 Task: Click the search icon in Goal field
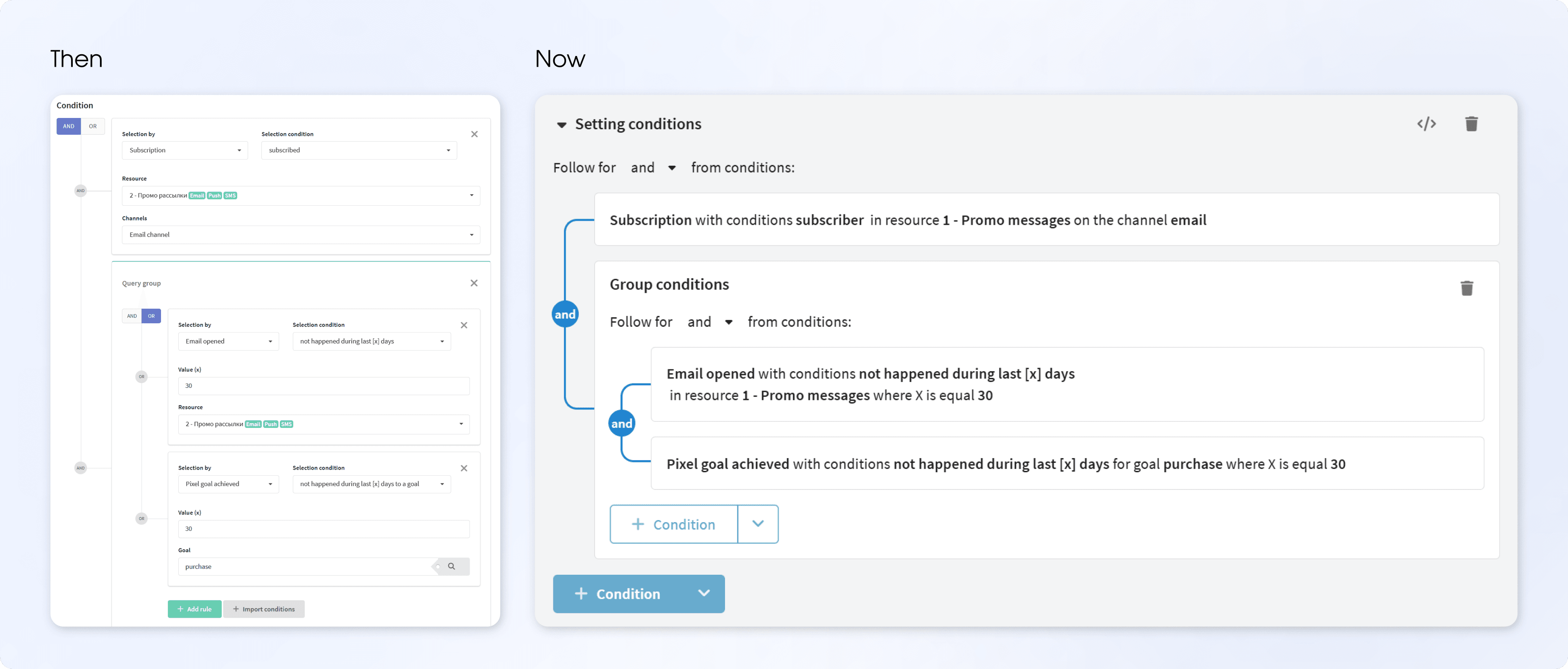(452, 567)
